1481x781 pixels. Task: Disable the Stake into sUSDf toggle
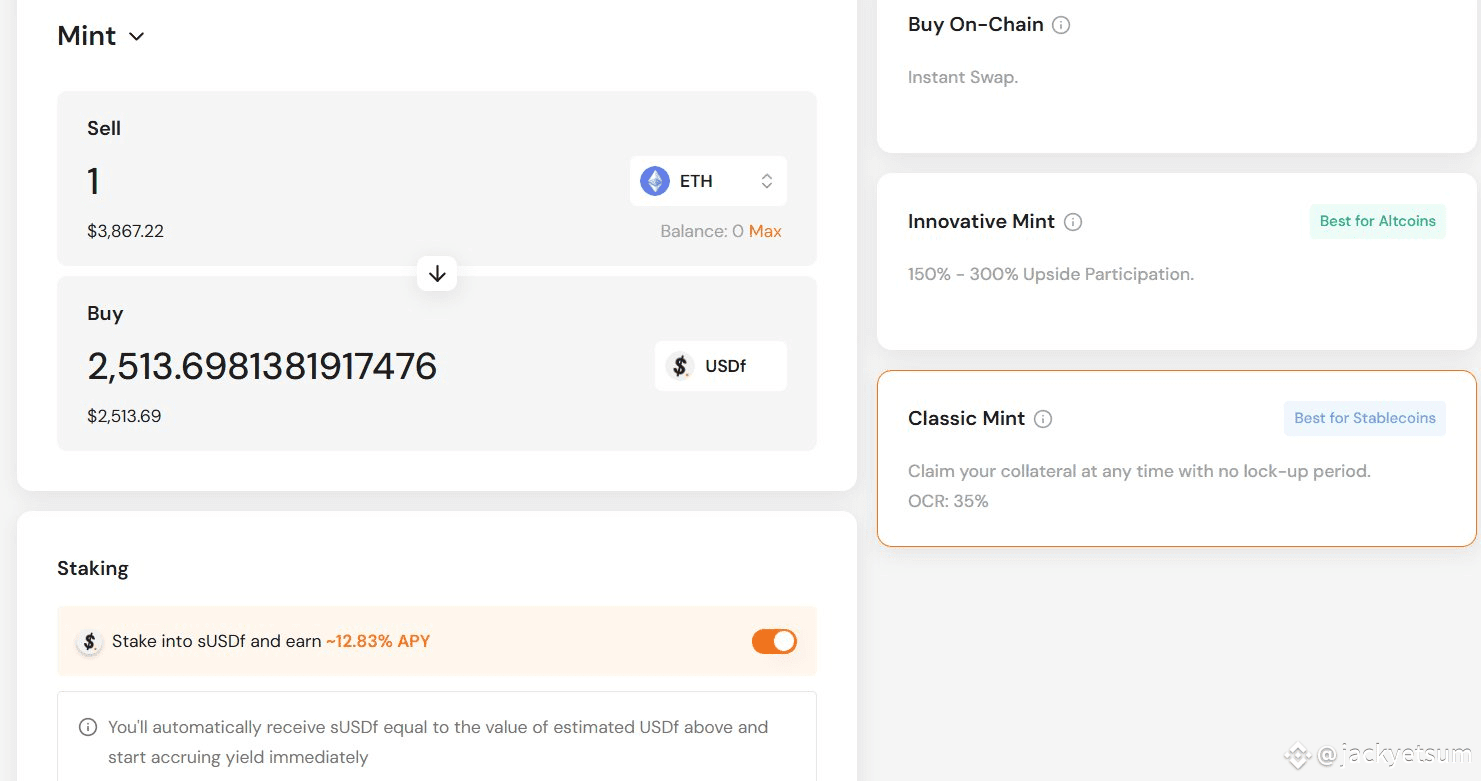pos(774,641)
